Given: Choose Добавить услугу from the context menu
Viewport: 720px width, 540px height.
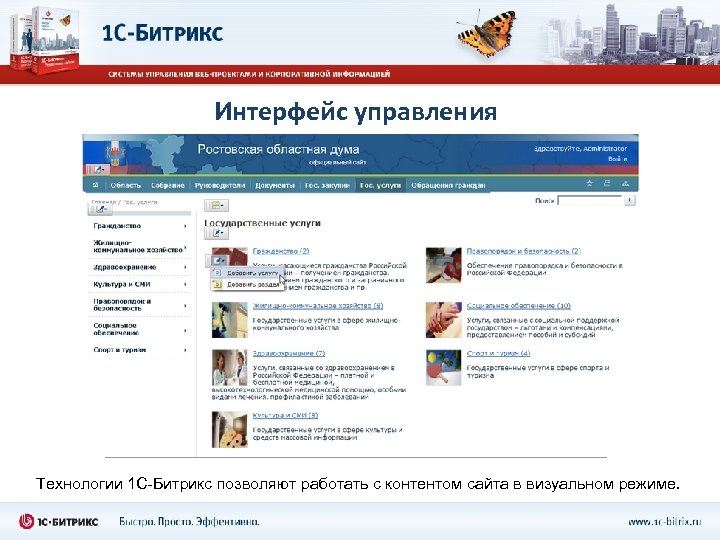Looking at the screenshot, I should tap(247, 273).
